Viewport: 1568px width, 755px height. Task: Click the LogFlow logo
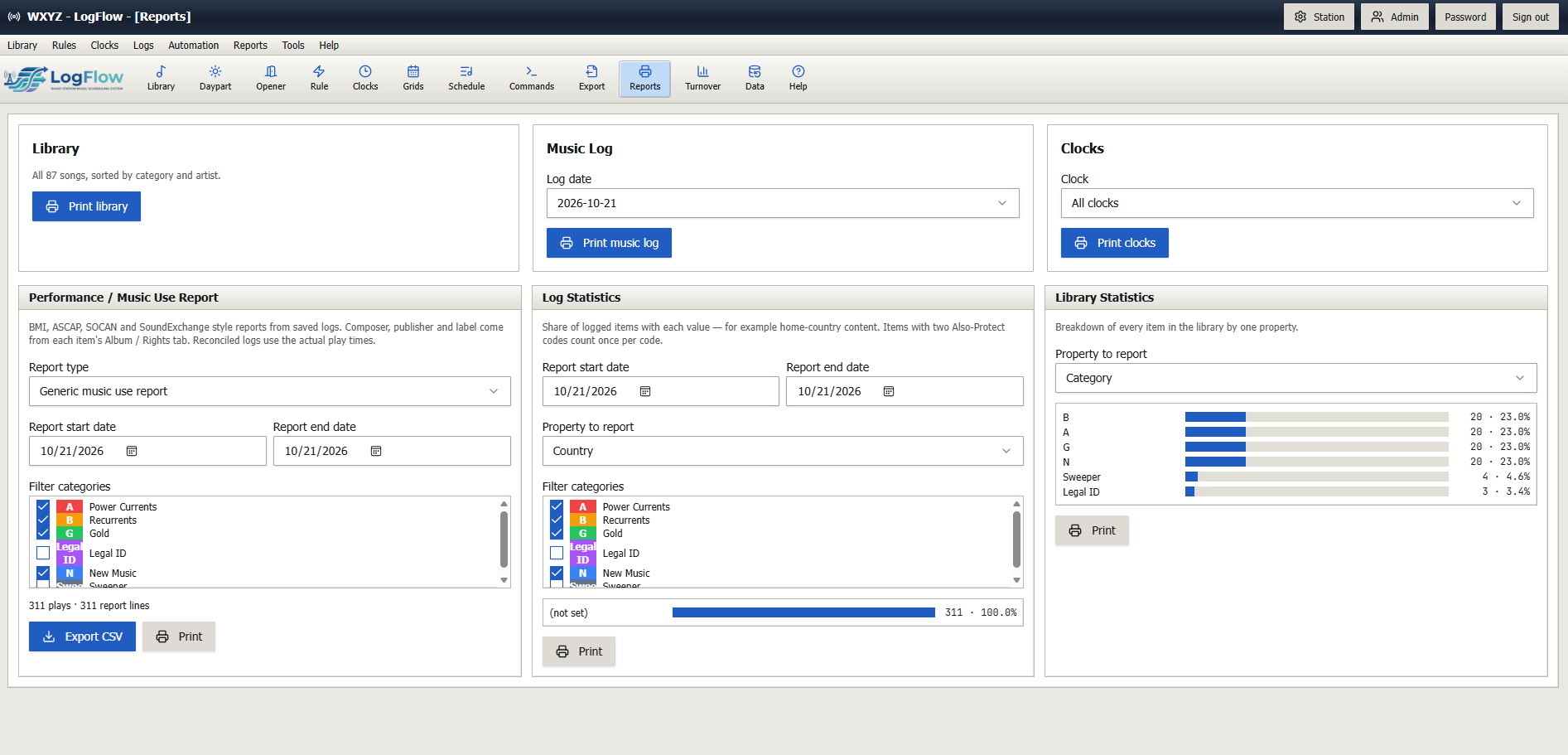pos(64,79)
